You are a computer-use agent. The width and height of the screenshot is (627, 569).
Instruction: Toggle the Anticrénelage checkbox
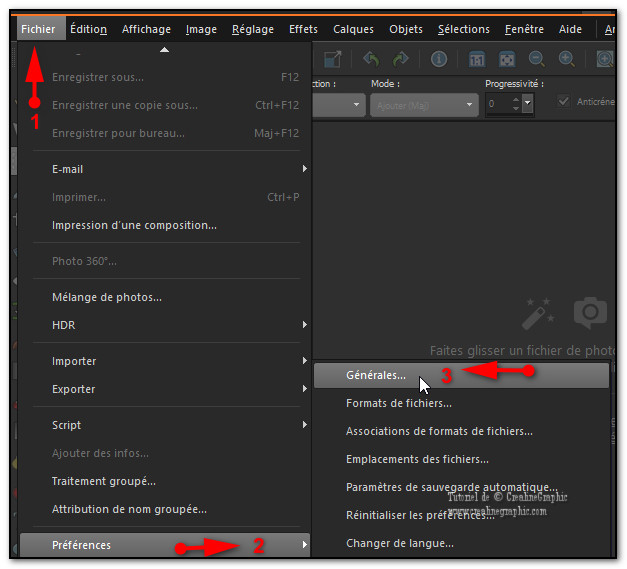click(x=564, y=102)
